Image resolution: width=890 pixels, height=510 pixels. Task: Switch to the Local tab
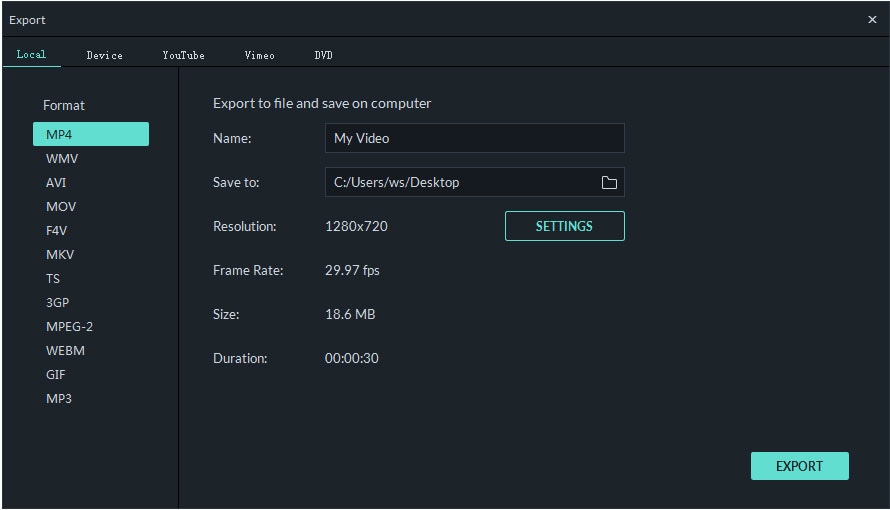click(x=31, y=54)
